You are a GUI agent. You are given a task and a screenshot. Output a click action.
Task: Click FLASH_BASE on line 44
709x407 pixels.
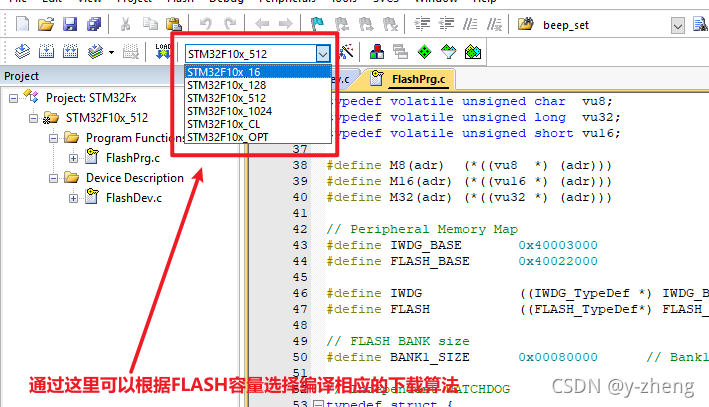point(430,261)
